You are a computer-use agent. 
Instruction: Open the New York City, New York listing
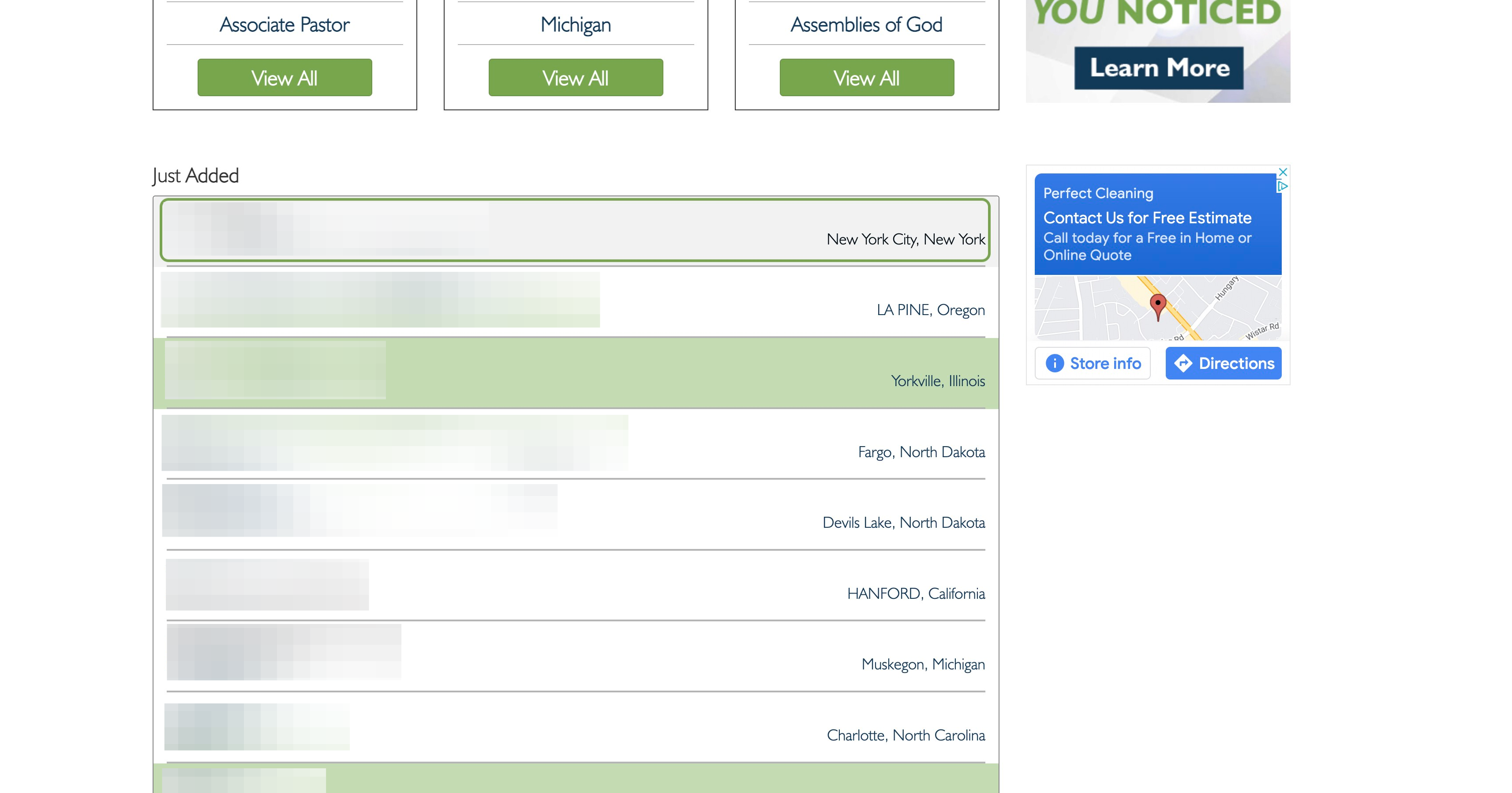pyautogui.click(x=575, y=230)
